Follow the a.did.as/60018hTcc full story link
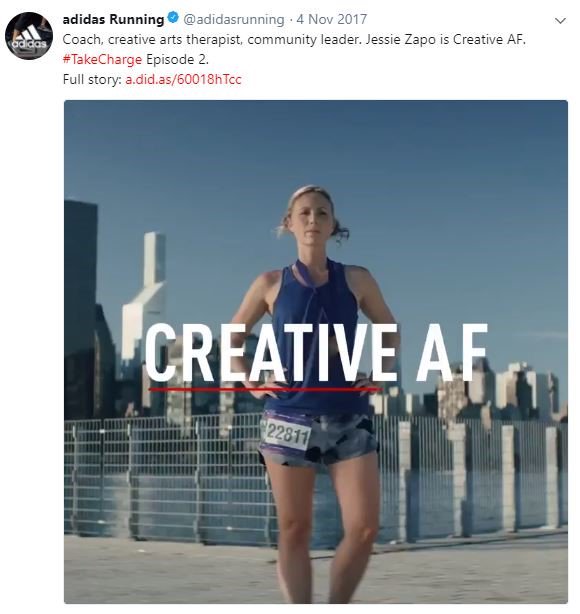Viewport: 580px width, 614px height. pos(183,79)
